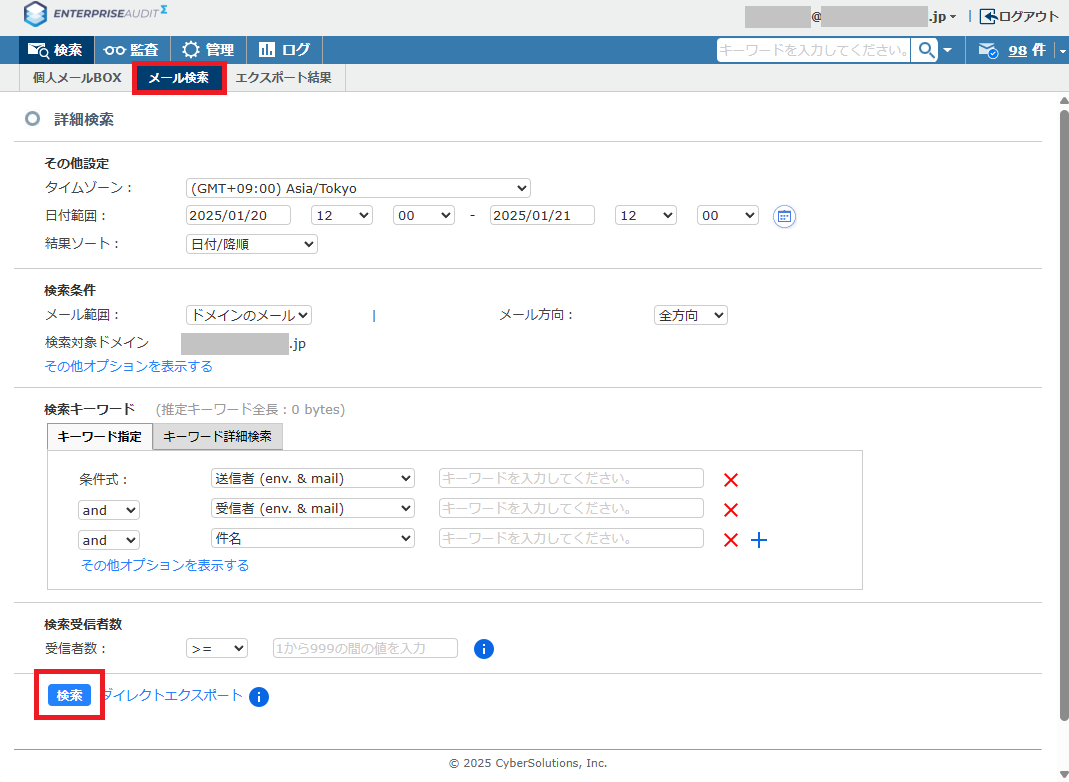This screenshot has height=782, width=1069.
Task: Remove the 件名 condition row
Action: click(731, 540)
